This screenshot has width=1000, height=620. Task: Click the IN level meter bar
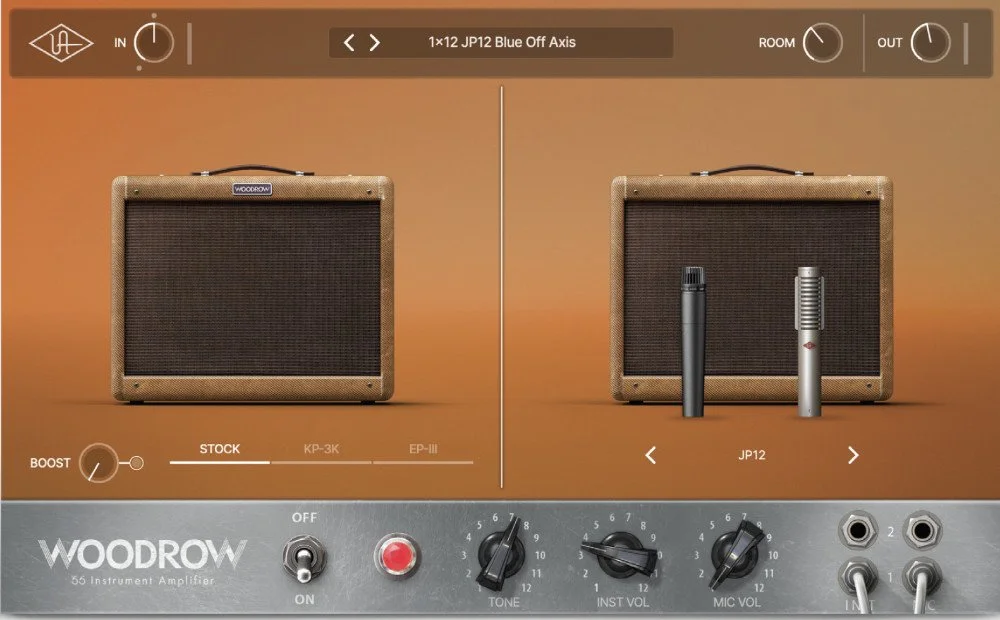pyautogui.click(x=189, y=43)
